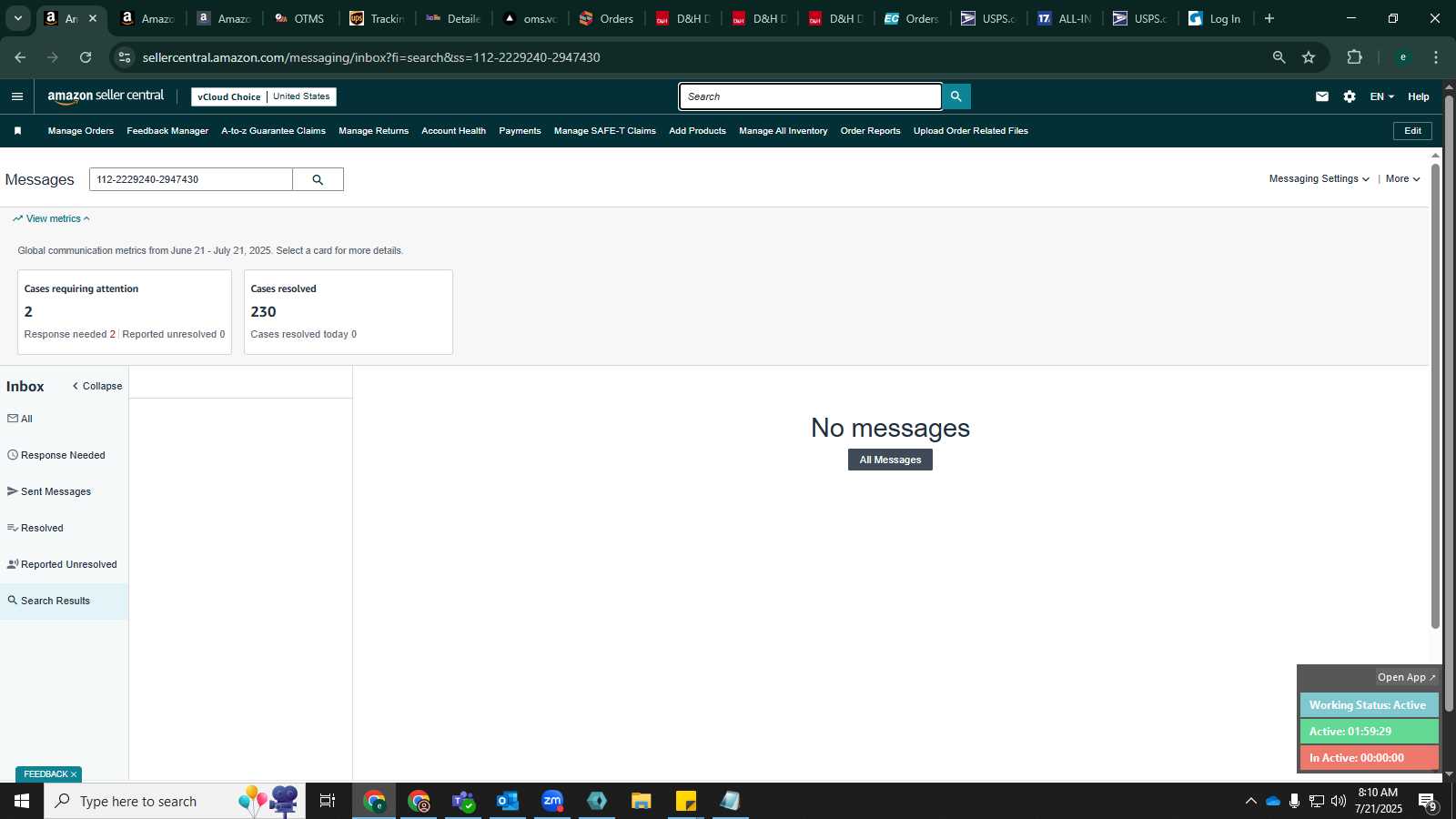Open the vCloud Choice account switcher

[x=264, y=96]
